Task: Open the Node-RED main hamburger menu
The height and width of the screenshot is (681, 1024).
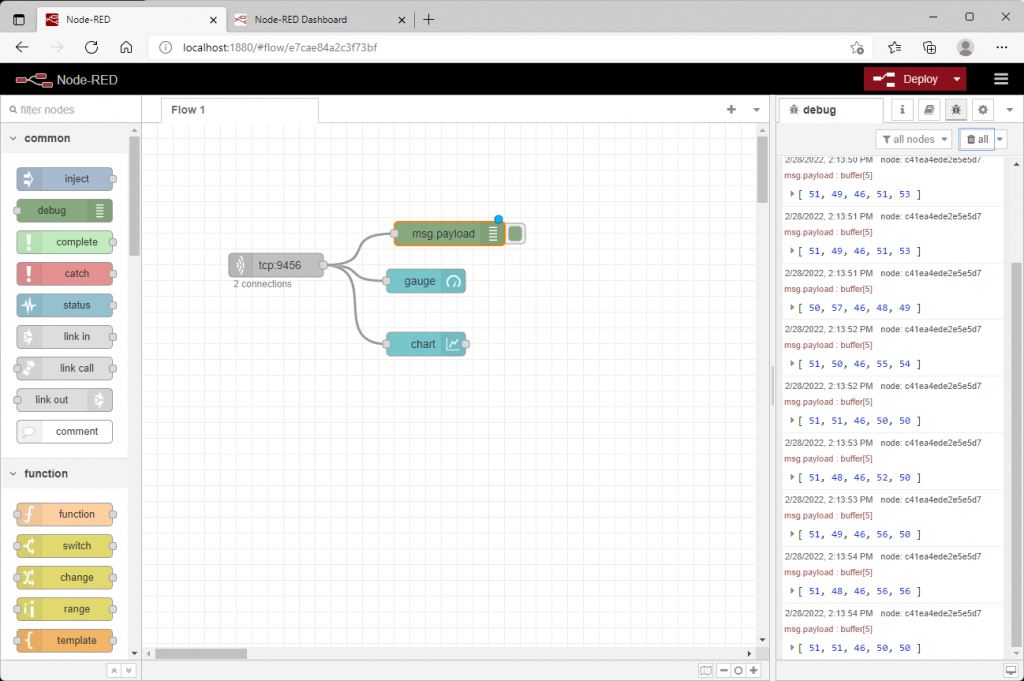Action: 1001,79
